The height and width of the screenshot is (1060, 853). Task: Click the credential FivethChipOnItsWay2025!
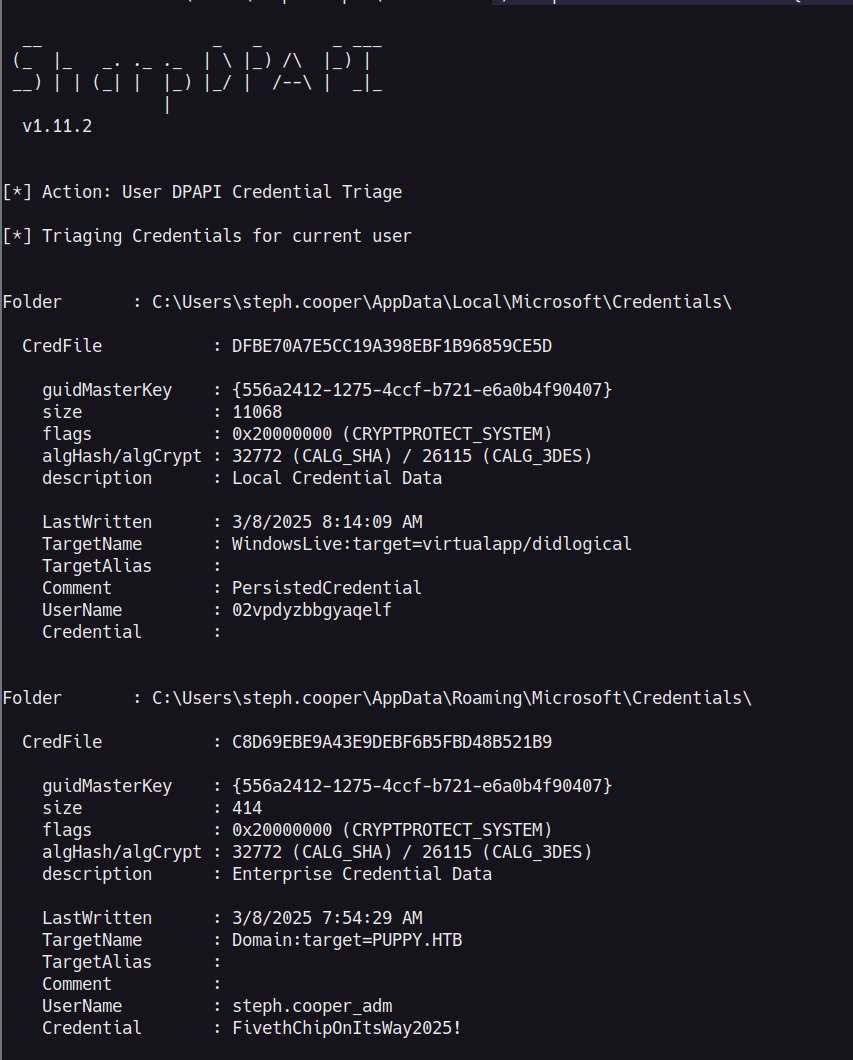coord(346,1028)
